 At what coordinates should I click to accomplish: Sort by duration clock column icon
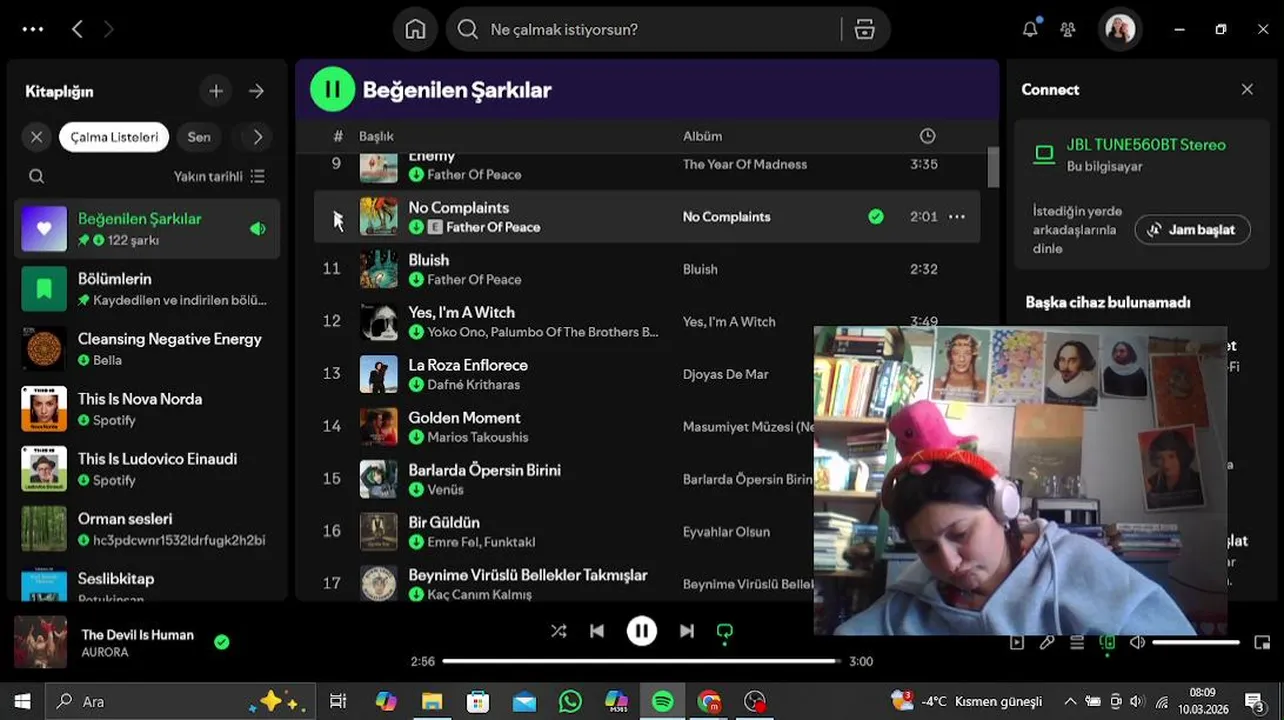[x=927, y=136]
